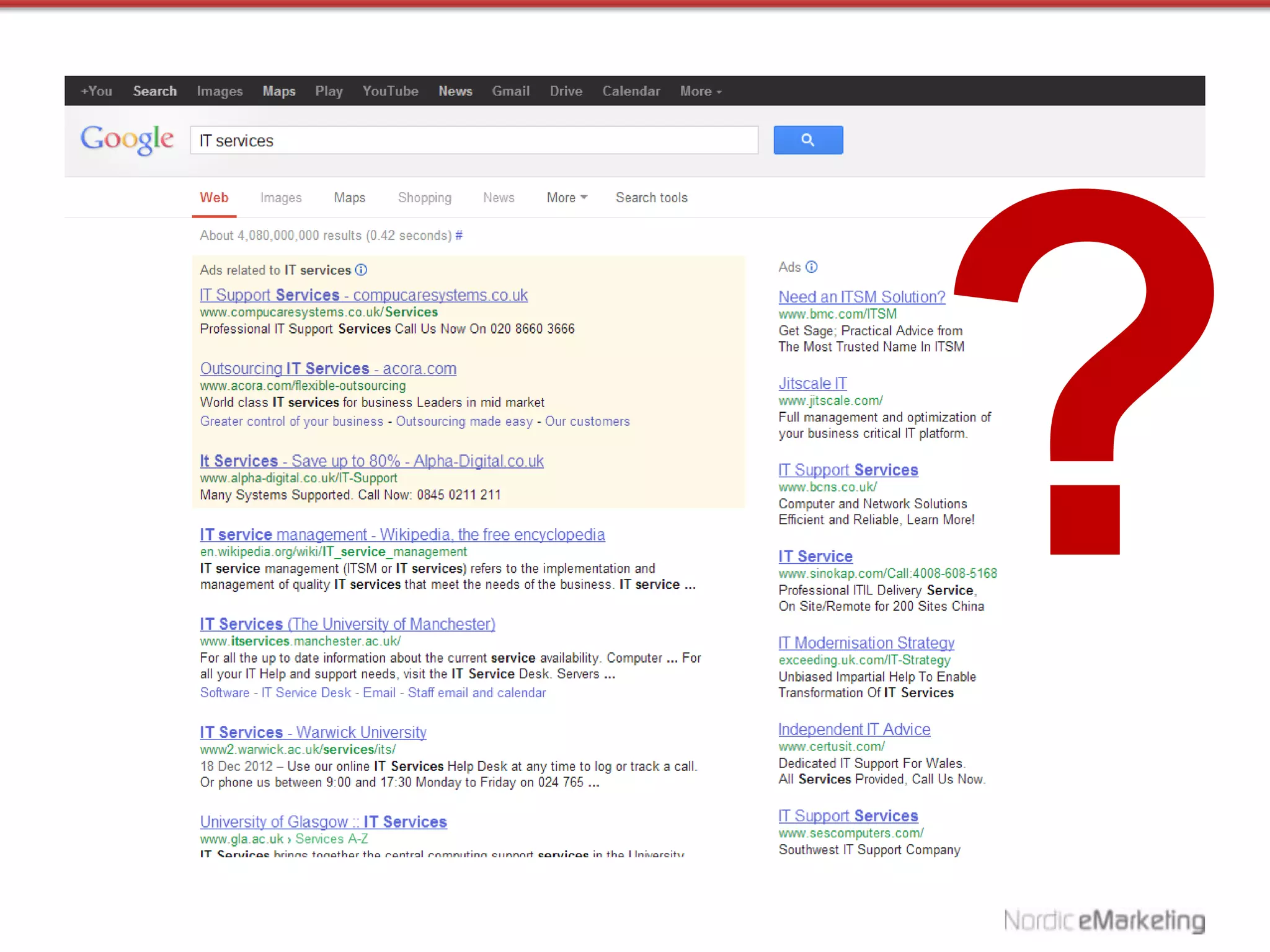
Task: Open Search tools options
Action: (x=651, y=197)
